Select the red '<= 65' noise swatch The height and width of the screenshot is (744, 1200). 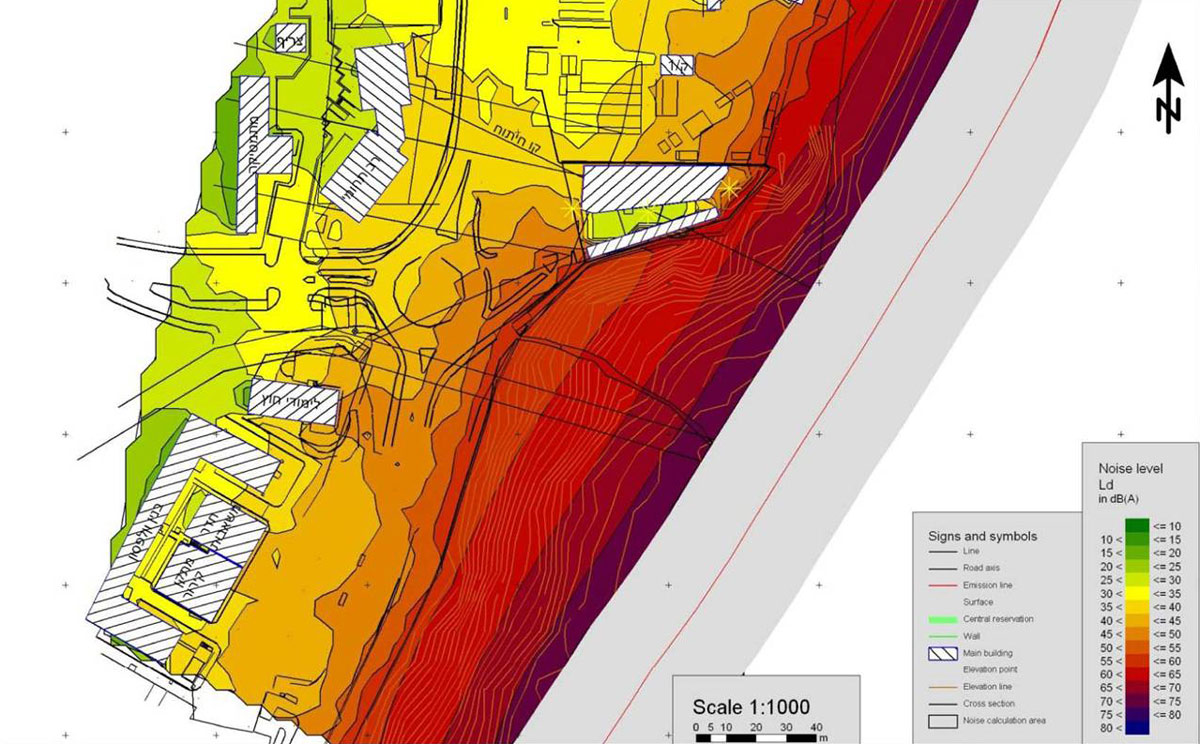point(1135,676)
